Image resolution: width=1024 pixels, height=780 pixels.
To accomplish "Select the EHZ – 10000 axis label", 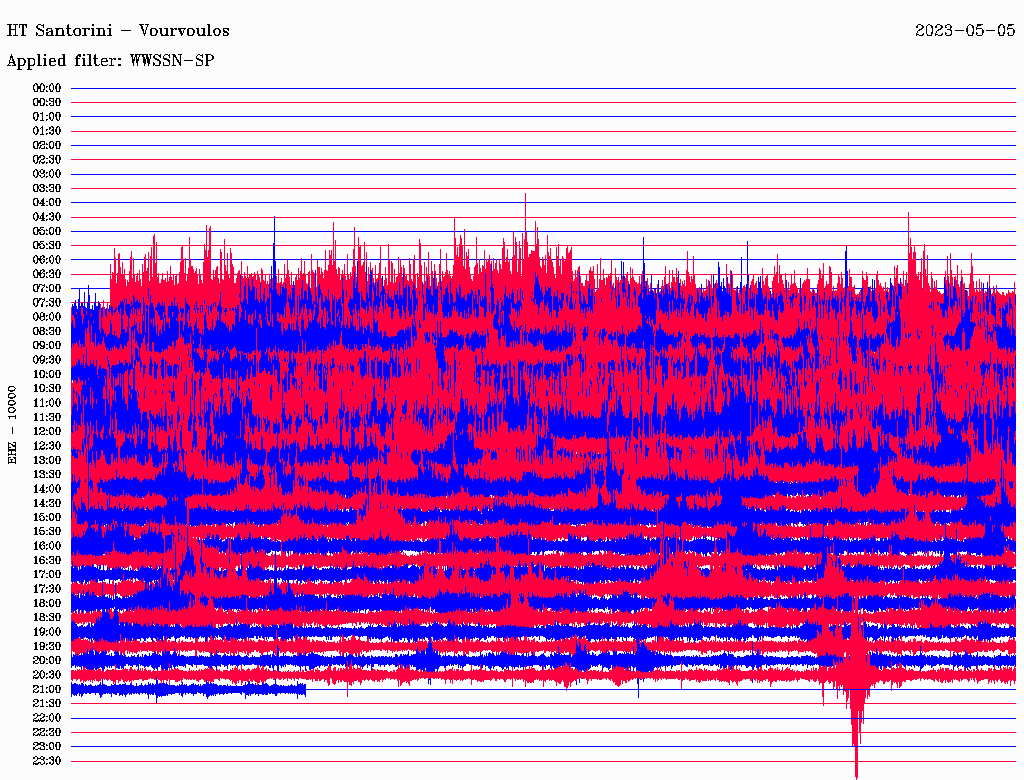I will pyautogui.click(x=13, y=424).
